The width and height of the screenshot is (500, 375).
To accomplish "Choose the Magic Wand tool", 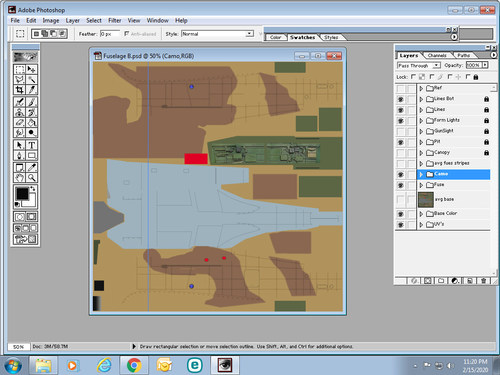I will pyautogui.click(x=31, y=79).
